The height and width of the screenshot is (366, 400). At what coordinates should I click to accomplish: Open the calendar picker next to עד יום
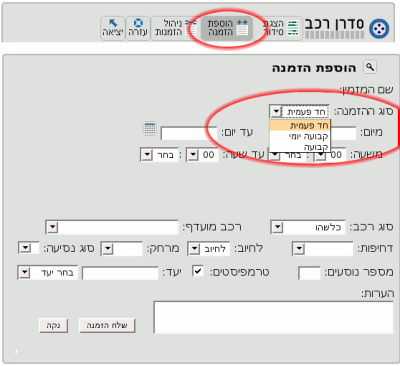coord(150,128)
